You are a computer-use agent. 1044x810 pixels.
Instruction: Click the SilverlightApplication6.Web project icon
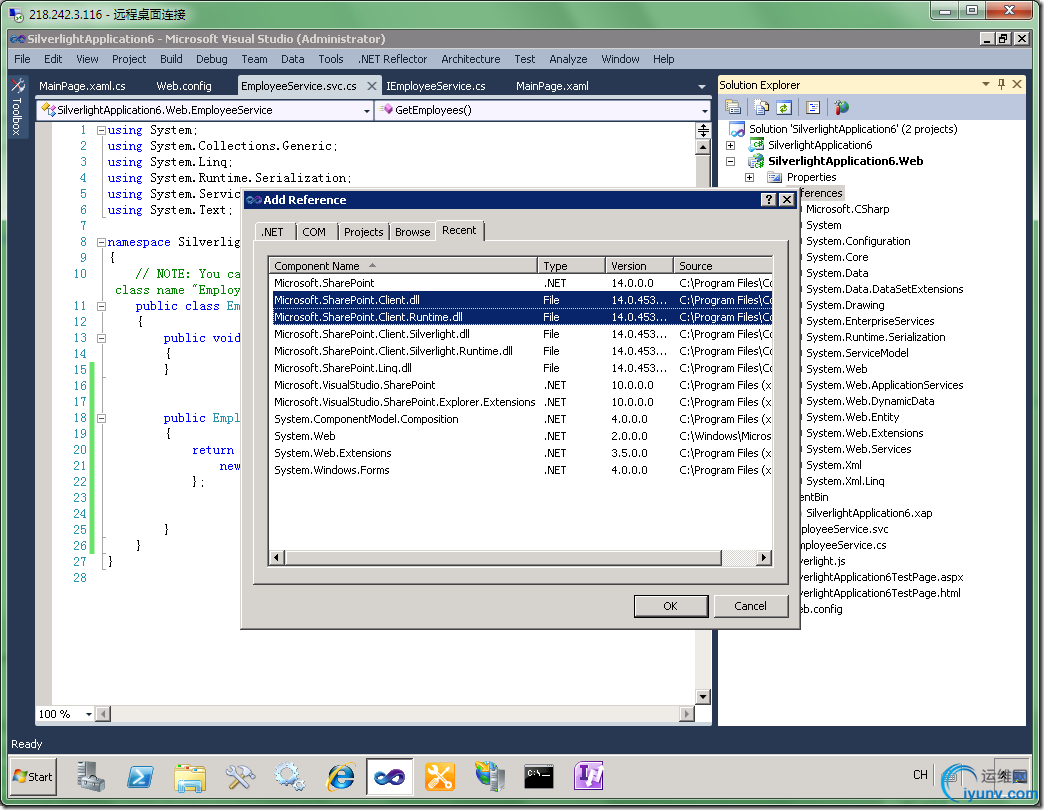click(x=756, y=160)
